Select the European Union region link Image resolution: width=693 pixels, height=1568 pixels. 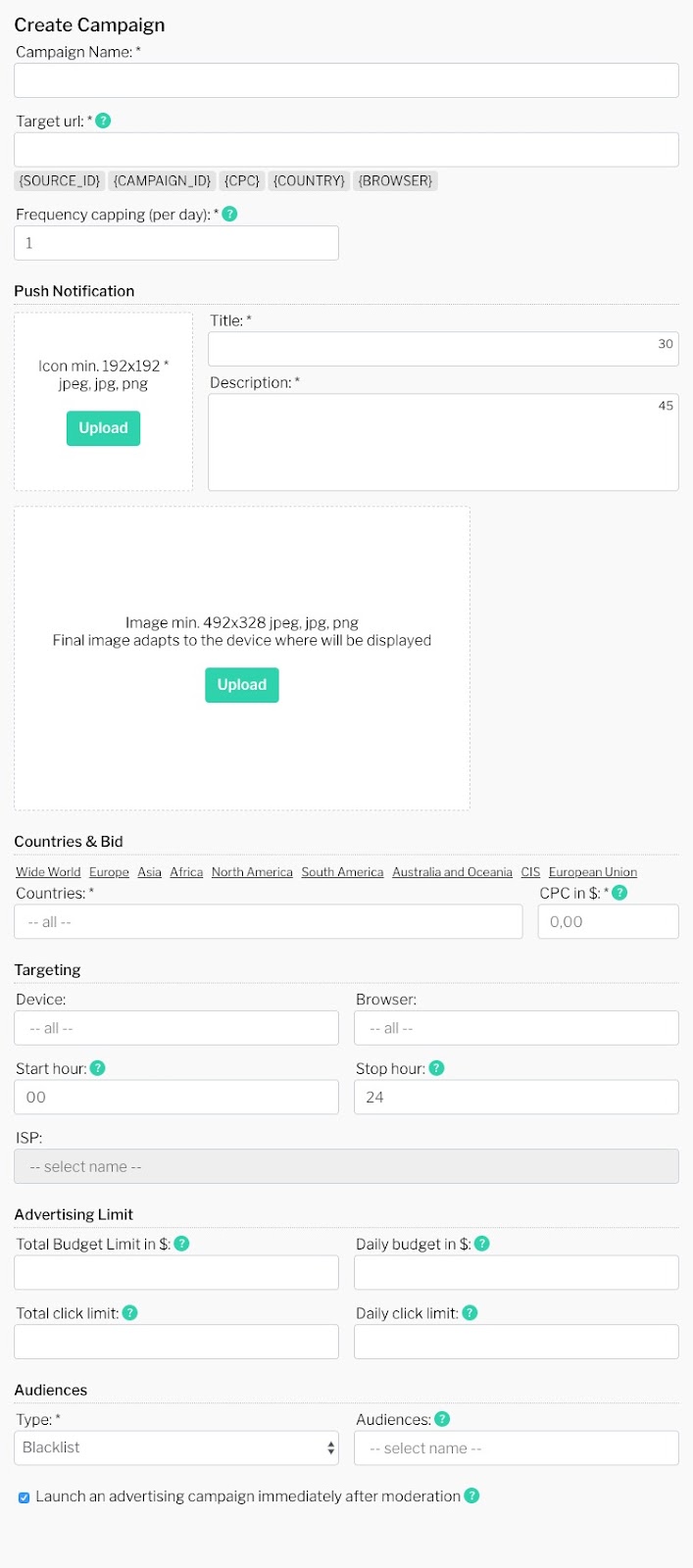click(x=593, y=872)
